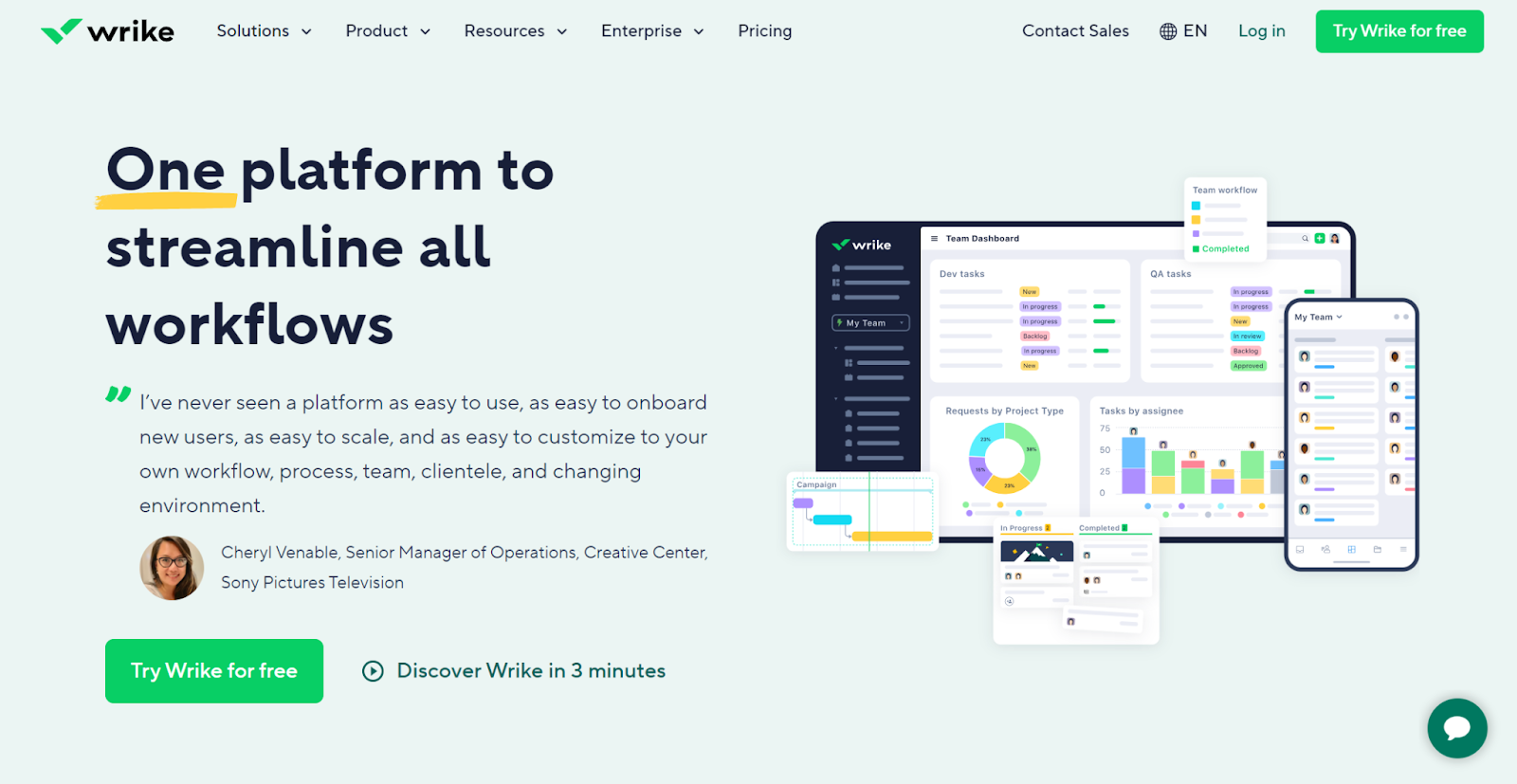Click the search magnifier in the dashboard header
Screen dimensions: 1517x784
point(1305,239)
